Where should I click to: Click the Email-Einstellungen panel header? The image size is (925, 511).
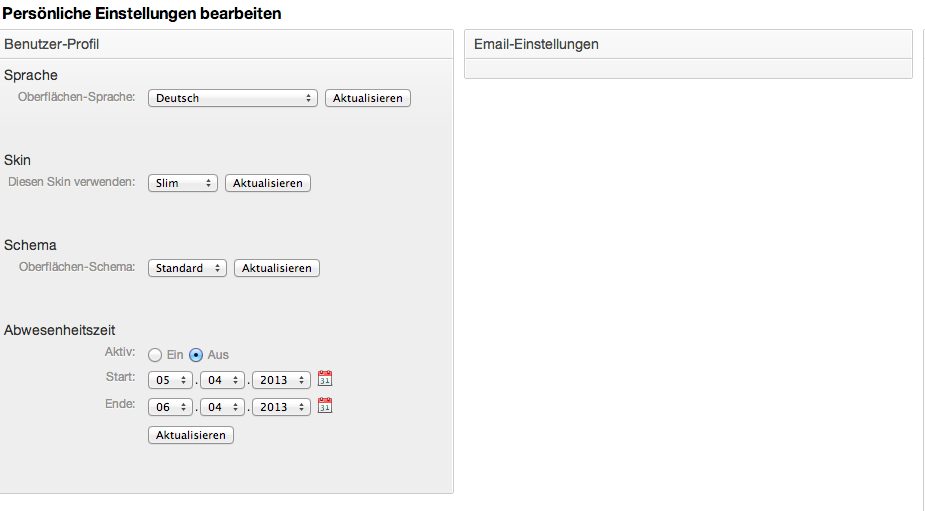(688, 44)
